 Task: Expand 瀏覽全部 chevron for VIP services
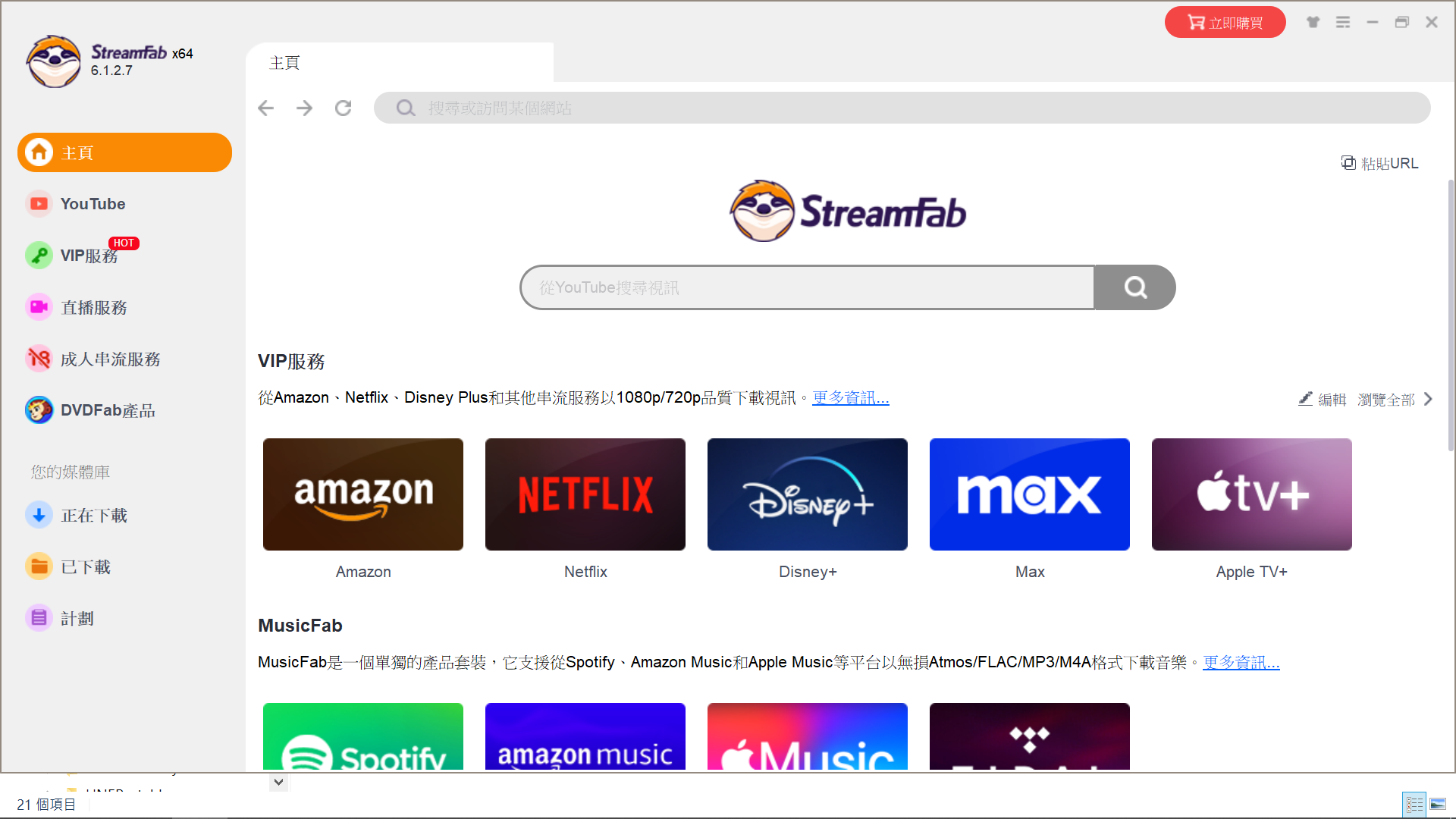pyautogui.click(x=1429, y=399)
